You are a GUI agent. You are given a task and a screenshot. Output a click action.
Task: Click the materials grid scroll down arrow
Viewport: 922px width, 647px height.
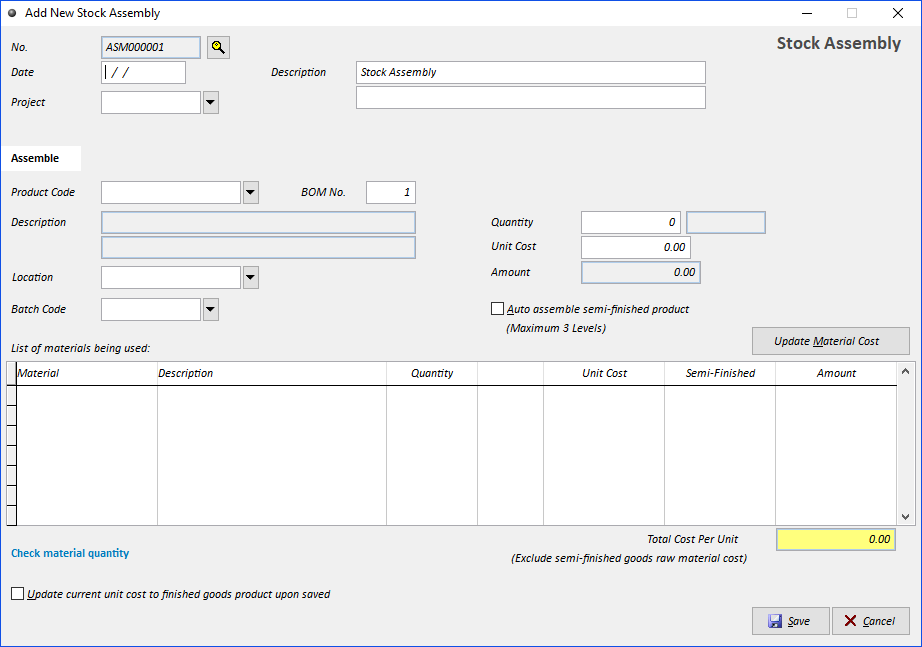(906, 517)
